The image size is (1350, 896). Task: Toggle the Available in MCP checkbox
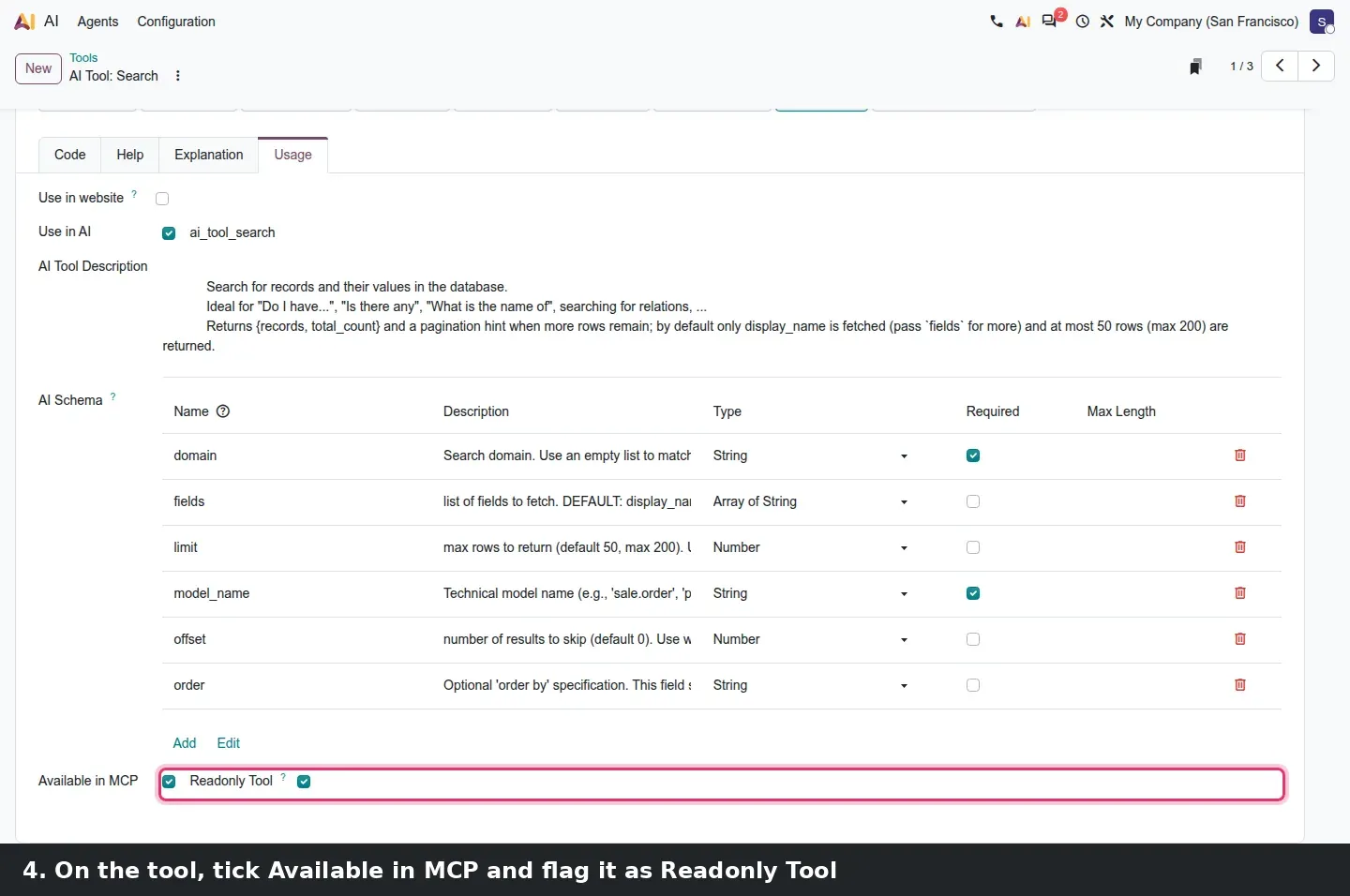(169, 782)
